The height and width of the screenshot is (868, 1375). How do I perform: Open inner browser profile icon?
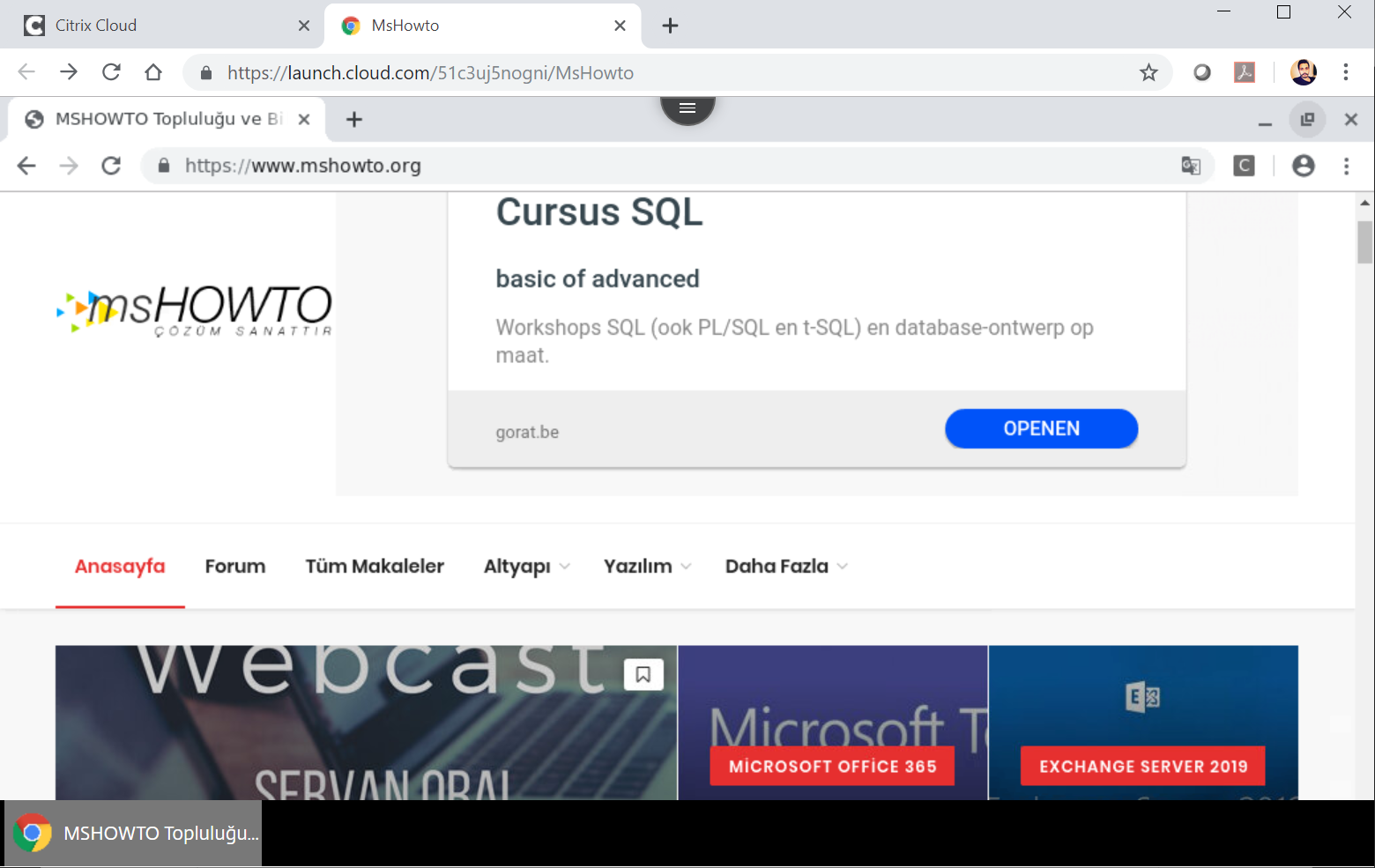click(x=1304, y=166)
